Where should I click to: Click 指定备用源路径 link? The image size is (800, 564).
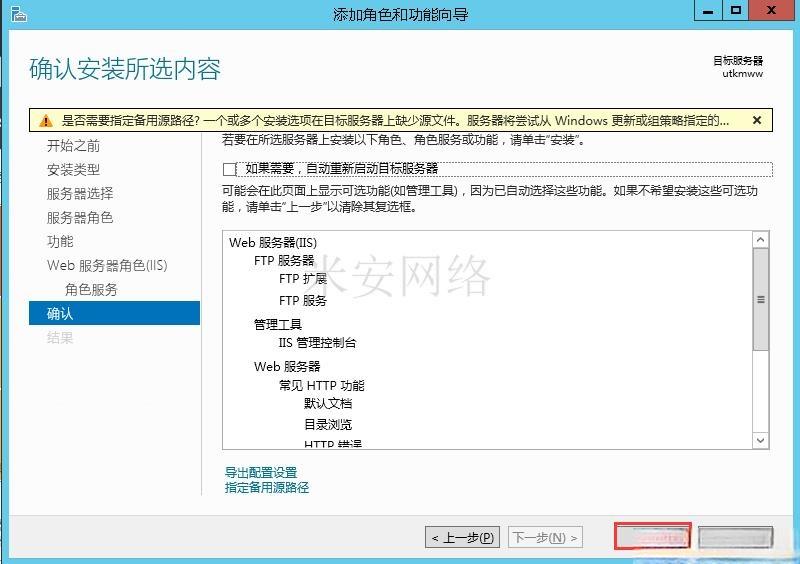click(x=267, y=487)
